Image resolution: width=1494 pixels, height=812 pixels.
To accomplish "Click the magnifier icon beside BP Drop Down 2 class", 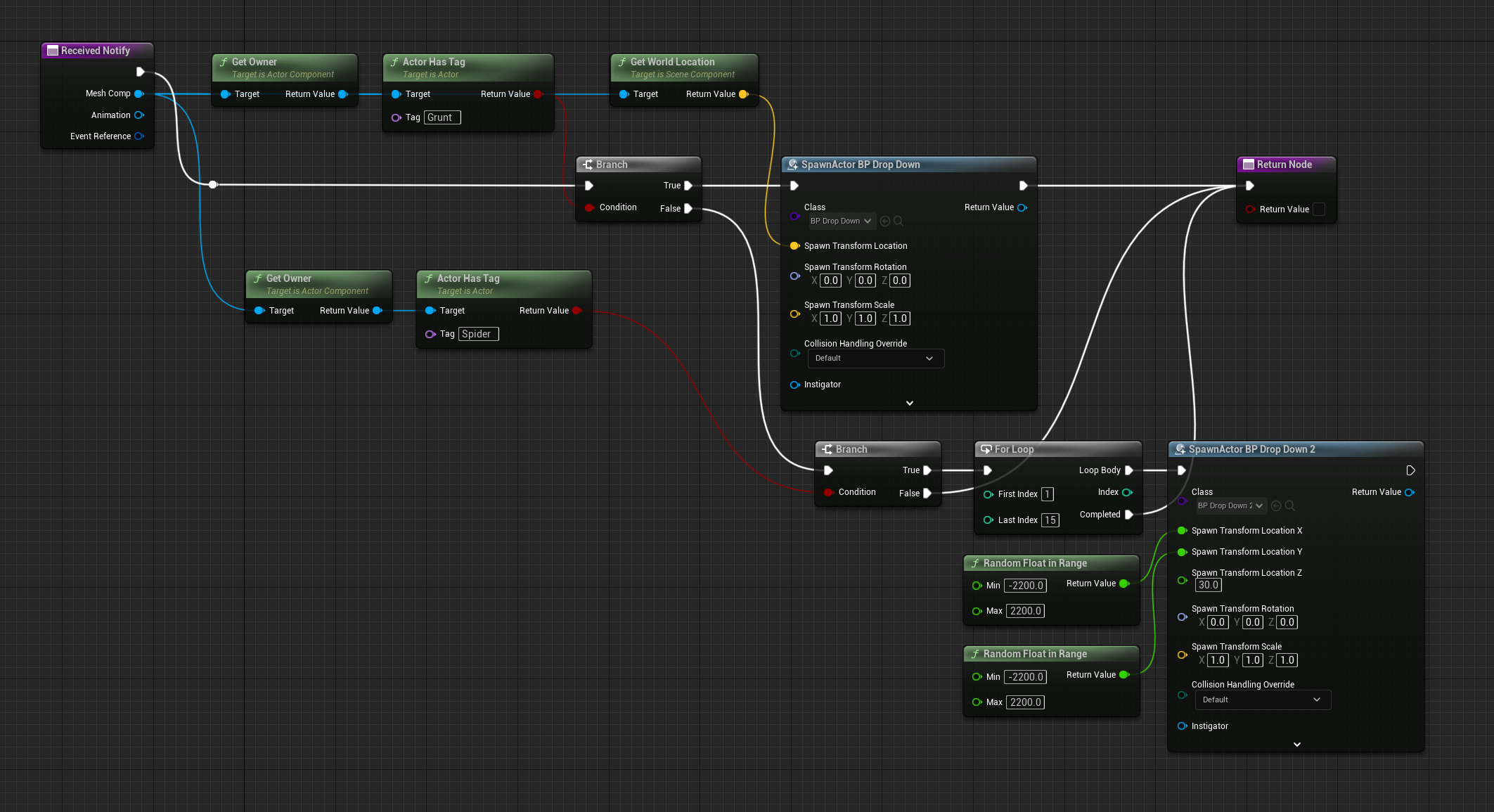I will click(1290, 505).
